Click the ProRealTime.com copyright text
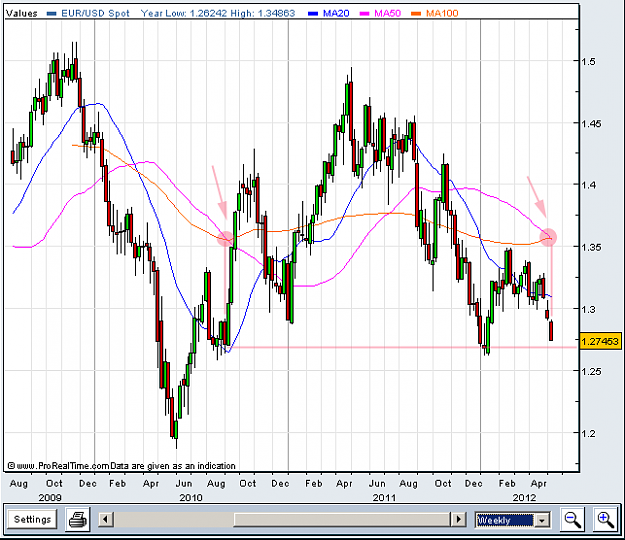This screenshot has width=625, height=540. point(122,465)
